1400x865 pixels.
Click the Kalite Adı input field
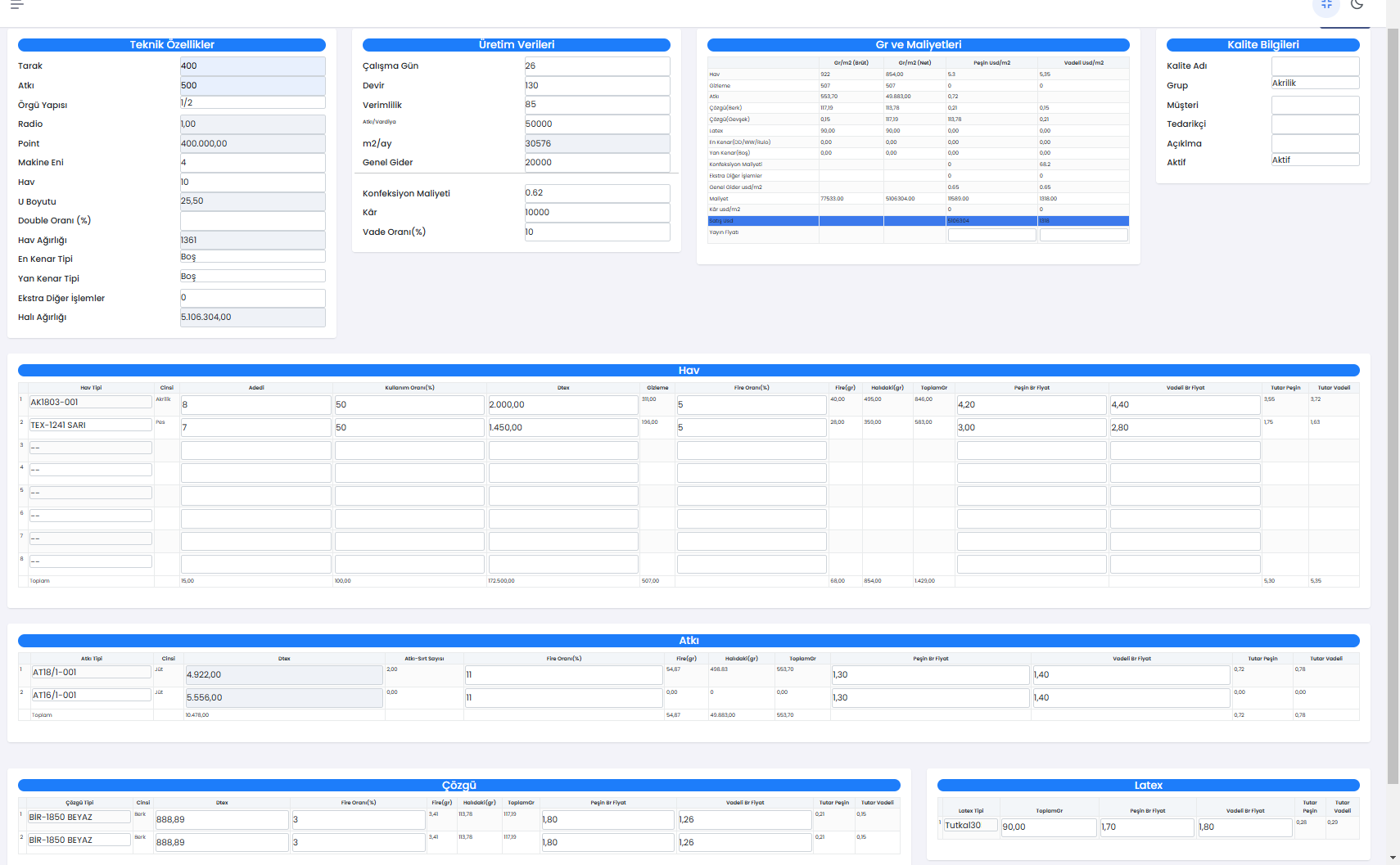coord(1315,66)
